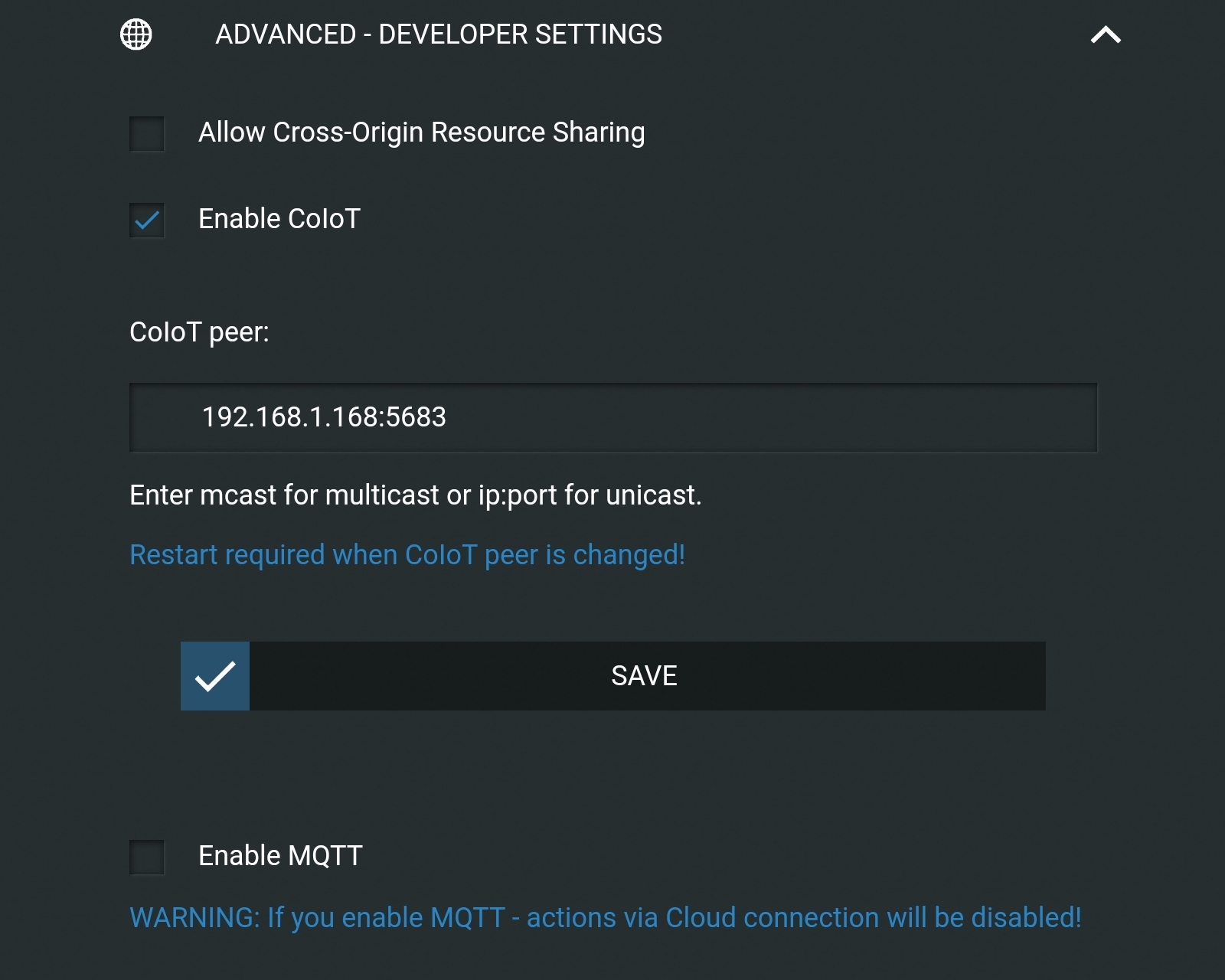
Task: Click the ADVANCED - DEVELOPER SETTINGS header
Action: [x=439, y=34]
